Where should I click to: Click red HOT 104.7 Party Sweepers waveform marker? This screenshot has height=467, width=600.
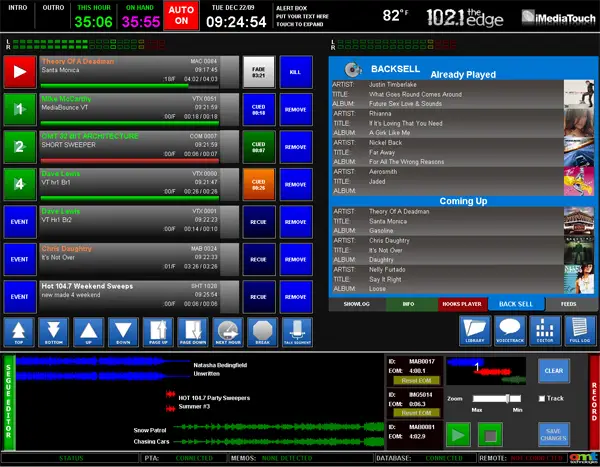170,401
